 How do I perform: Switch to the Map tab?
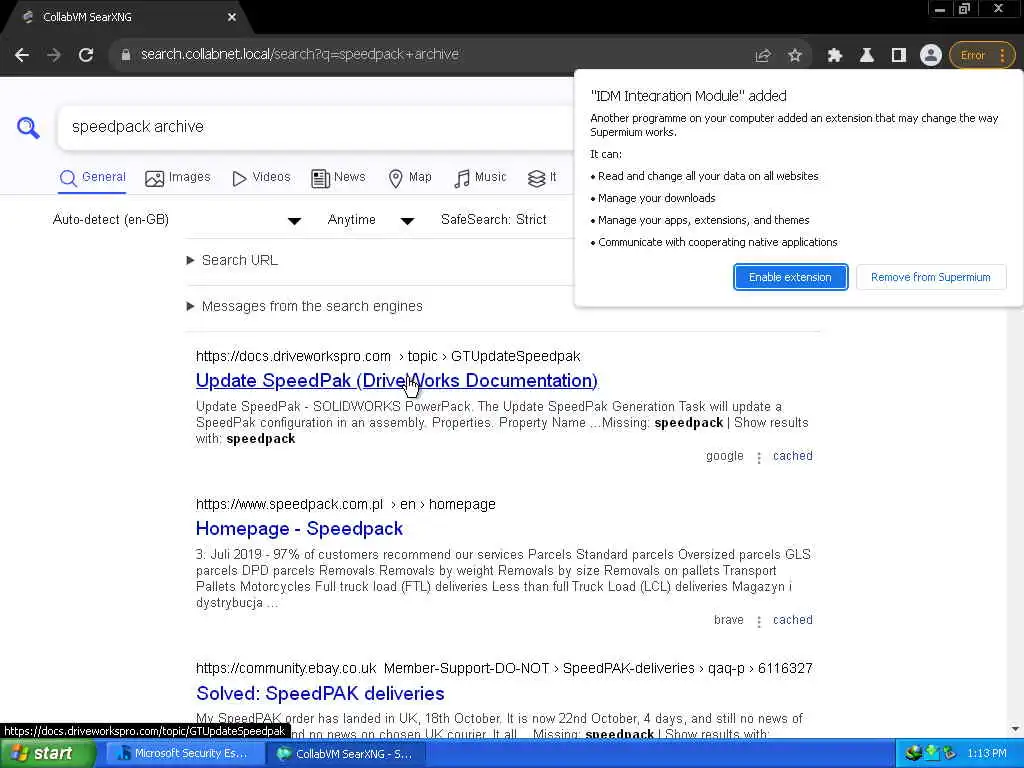(409, 178)
